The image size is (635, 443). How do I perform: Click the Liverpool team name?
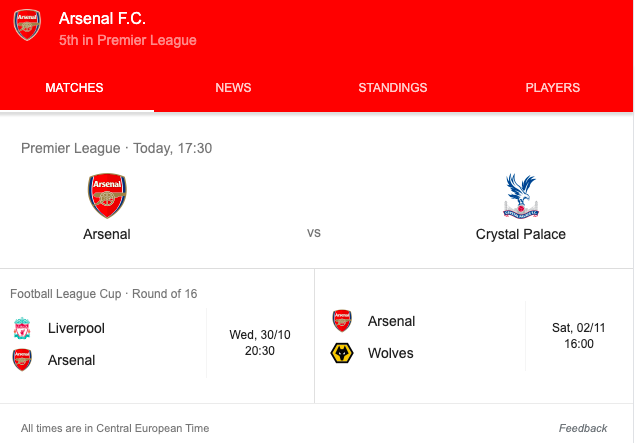[x=76, y=328]
